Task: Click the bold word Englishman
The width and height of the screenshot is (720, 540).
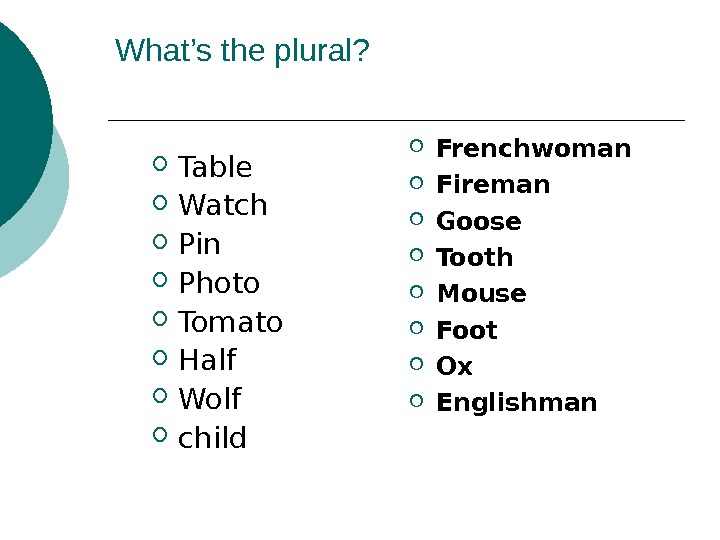Action: point(517,403)
